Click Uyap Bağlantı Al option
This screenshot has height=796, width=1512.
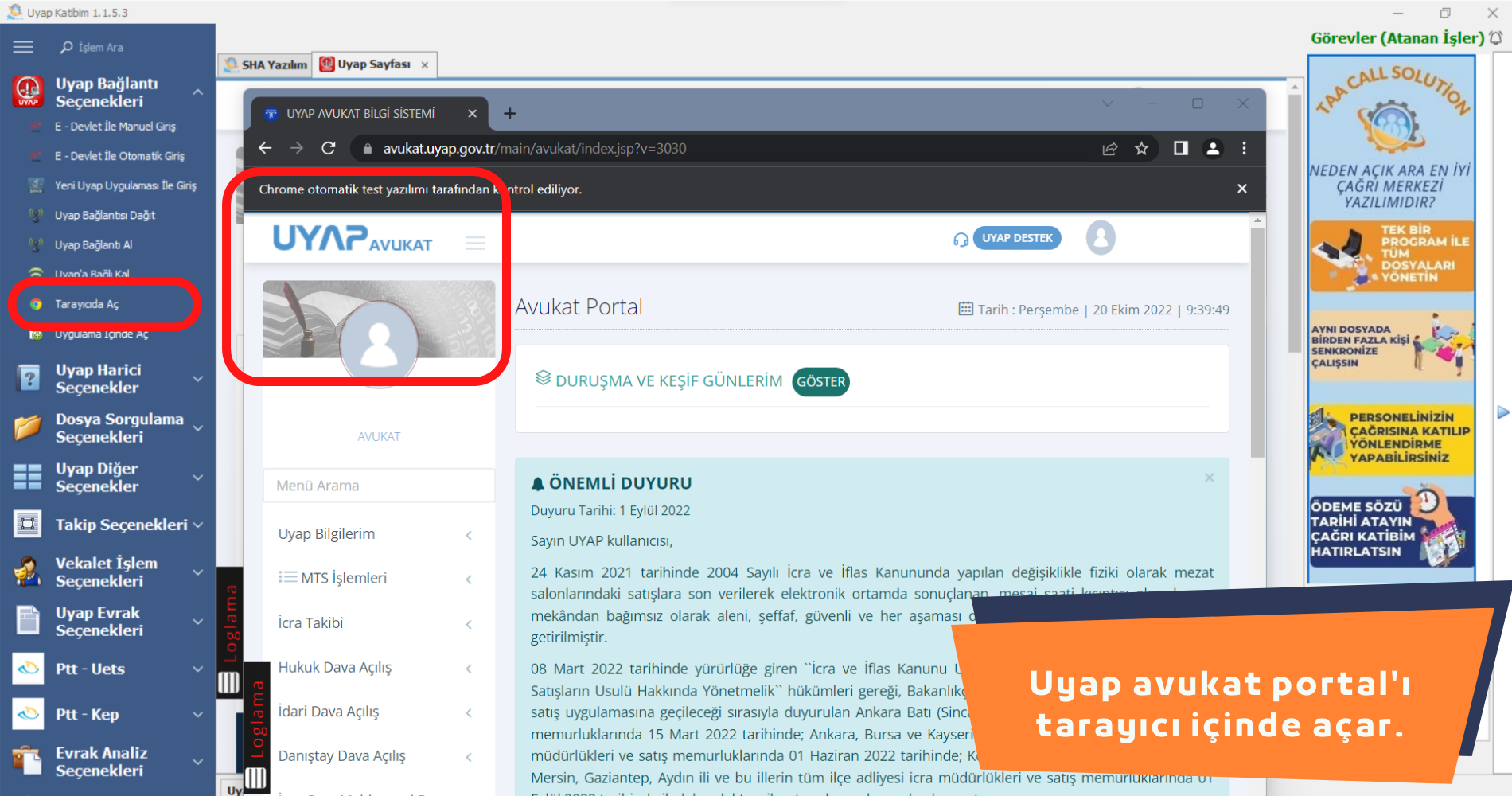pos(93,244)
